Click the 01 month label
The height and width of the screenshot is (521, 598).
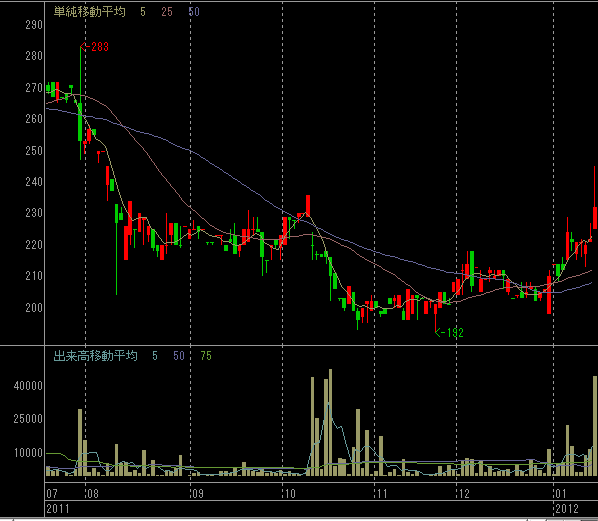(x=561, y=494)
